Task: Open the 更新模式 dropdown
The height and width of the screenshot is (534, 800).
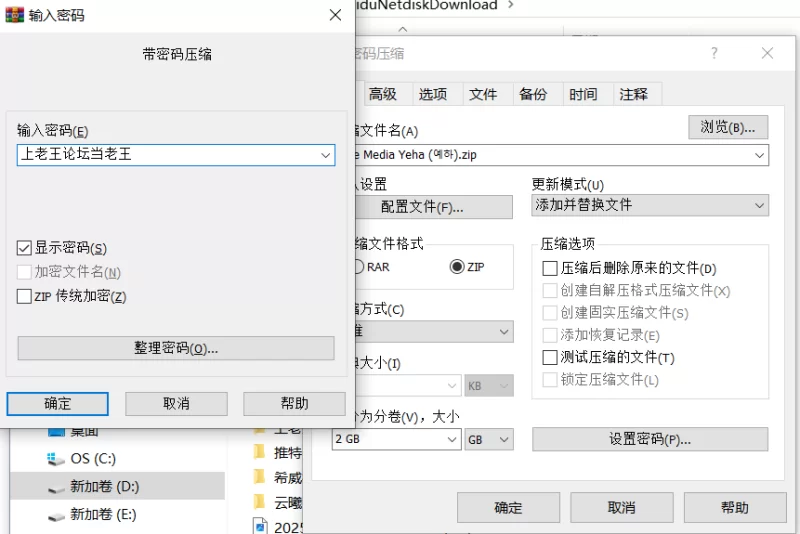Action: (x=650, y=205)
